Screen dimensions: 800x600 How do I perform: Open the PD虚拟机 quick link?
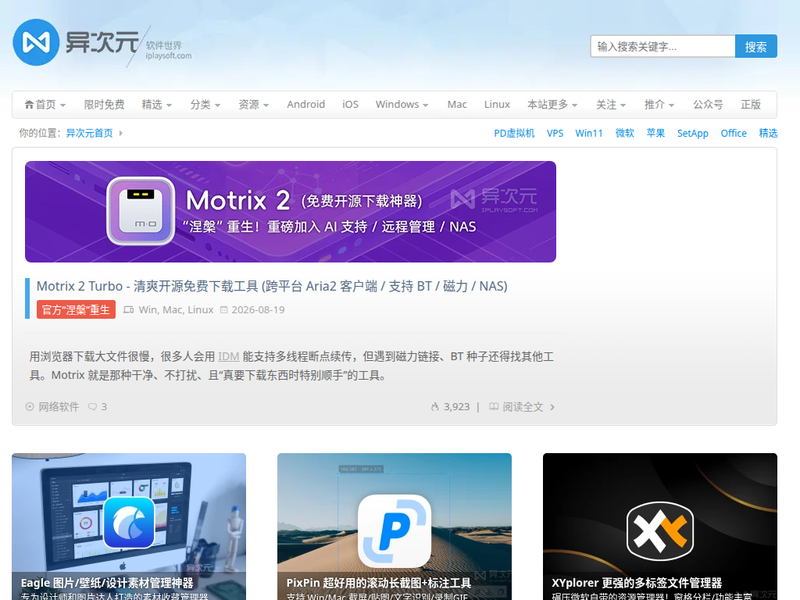coord(514,133)
